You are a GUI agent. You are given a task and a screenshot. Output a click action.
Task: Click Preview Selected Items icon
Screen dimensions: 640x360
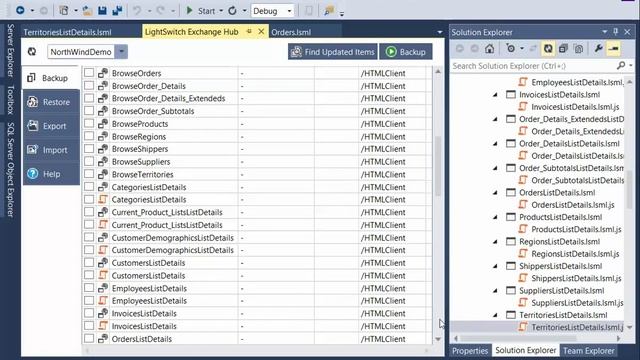click(x=613, y=49)
